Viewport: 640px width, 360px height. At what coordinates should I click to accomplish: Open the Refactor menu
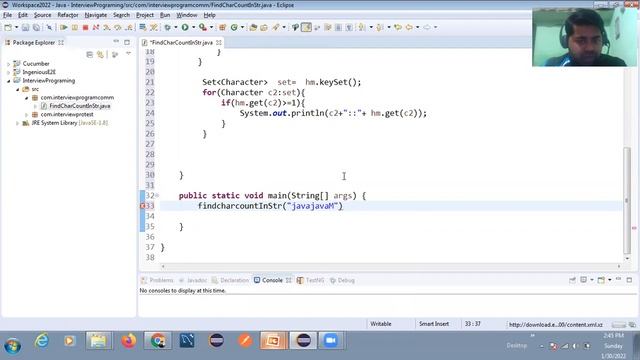(68, 15)
